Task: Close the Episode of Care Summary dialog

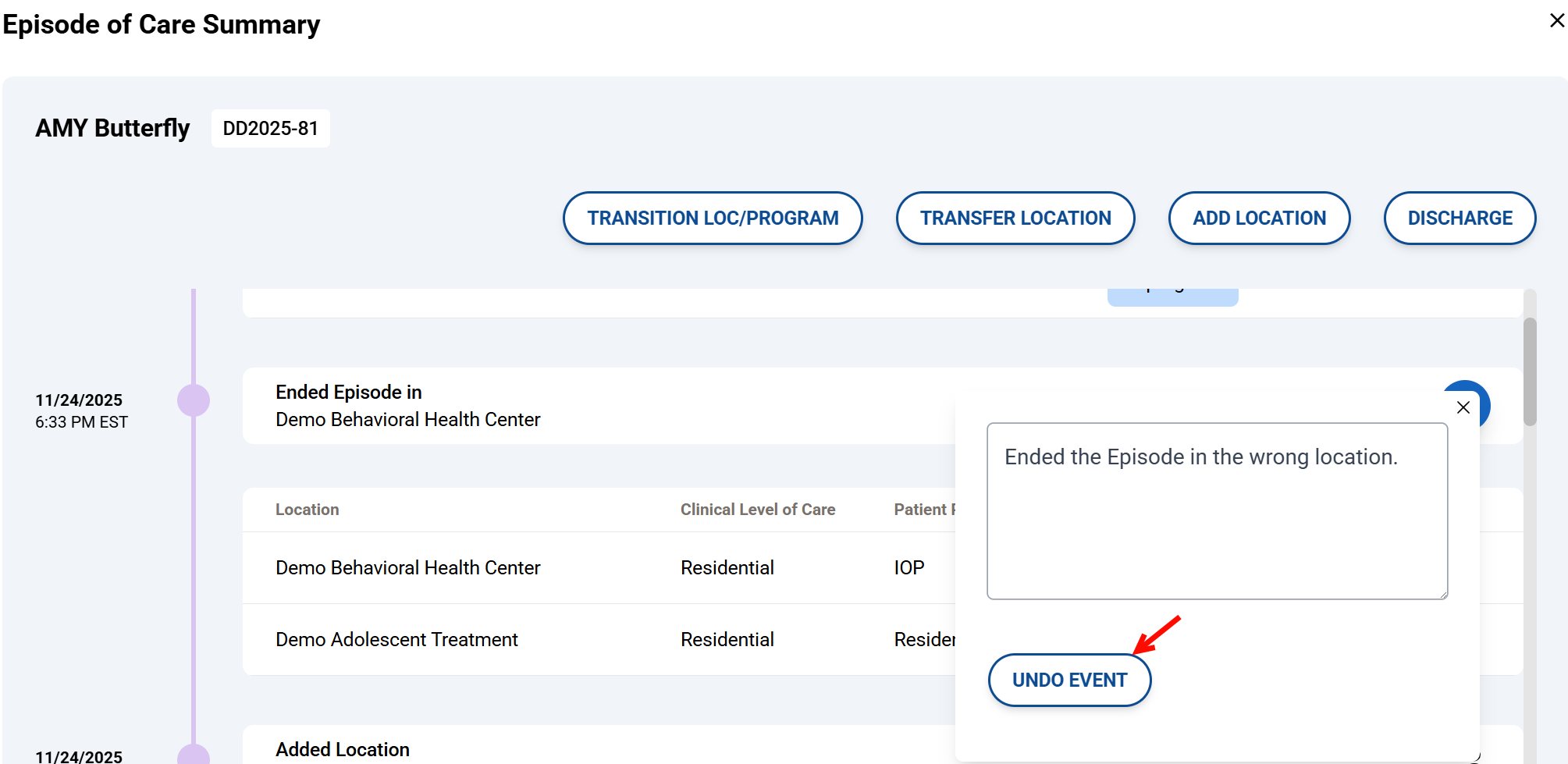Action: [x=1556, y=21]
